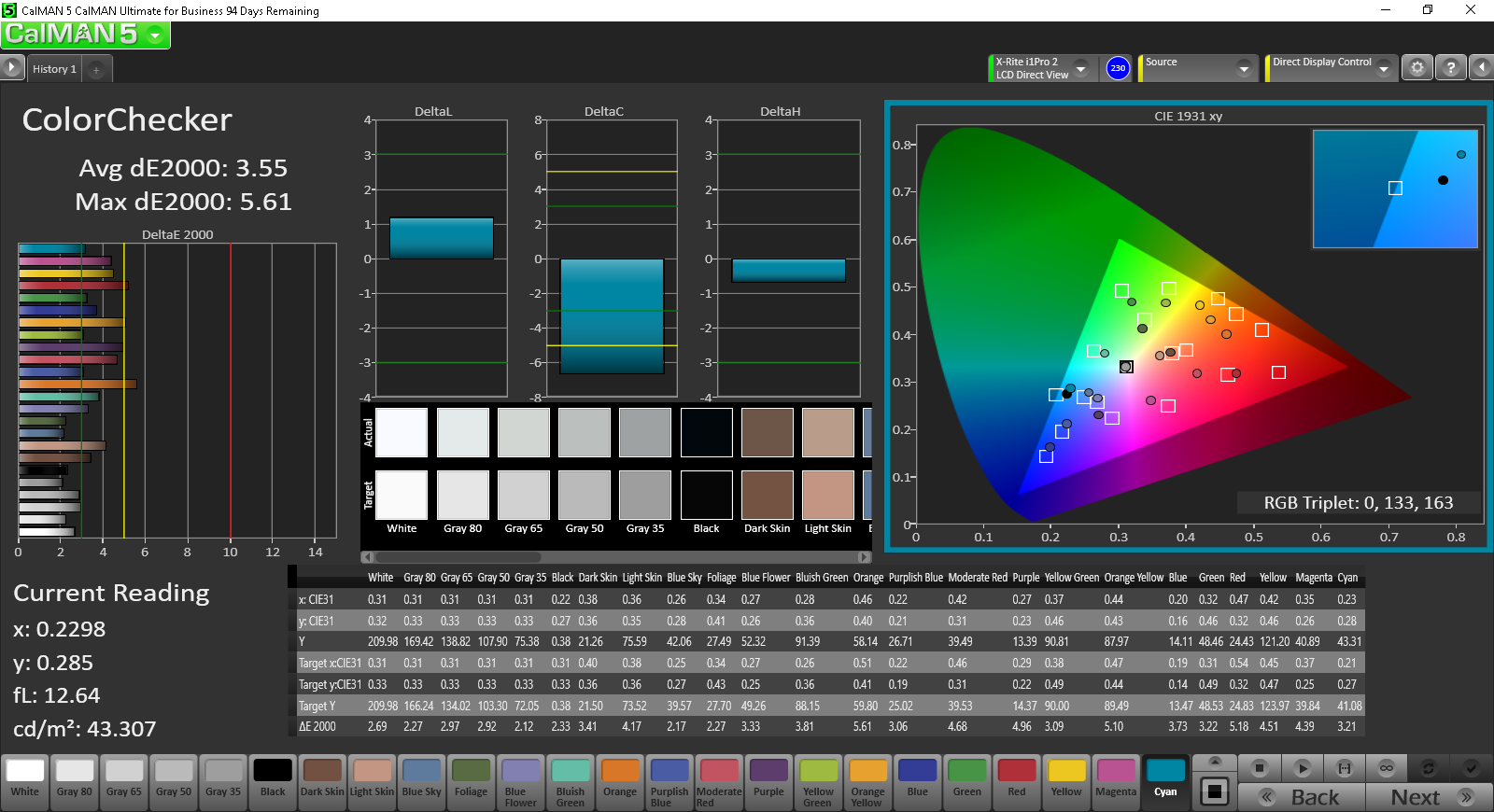Screen dimensions: 1494x812
Task: Click the Cyan column header in table
Action: [x=1346, y=578]
